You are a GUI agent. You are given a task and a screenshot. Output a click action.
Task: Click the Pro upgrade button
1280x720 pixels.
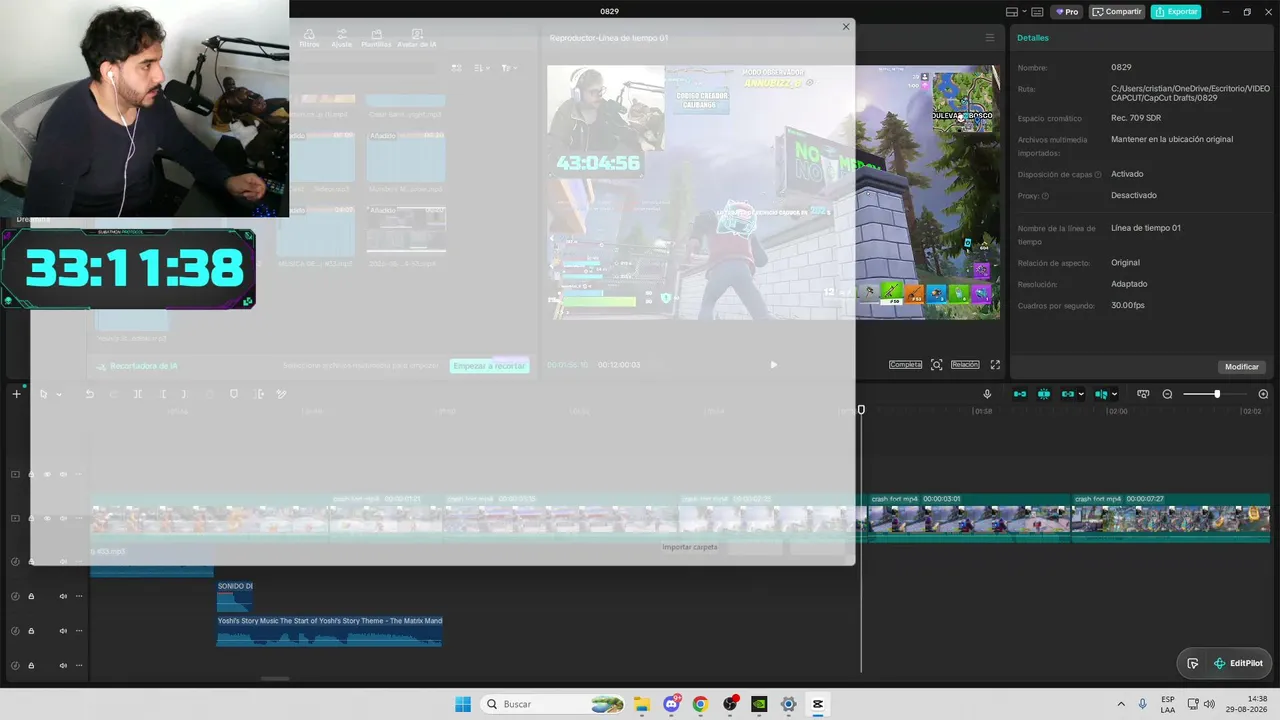[x=1067, y=12]
